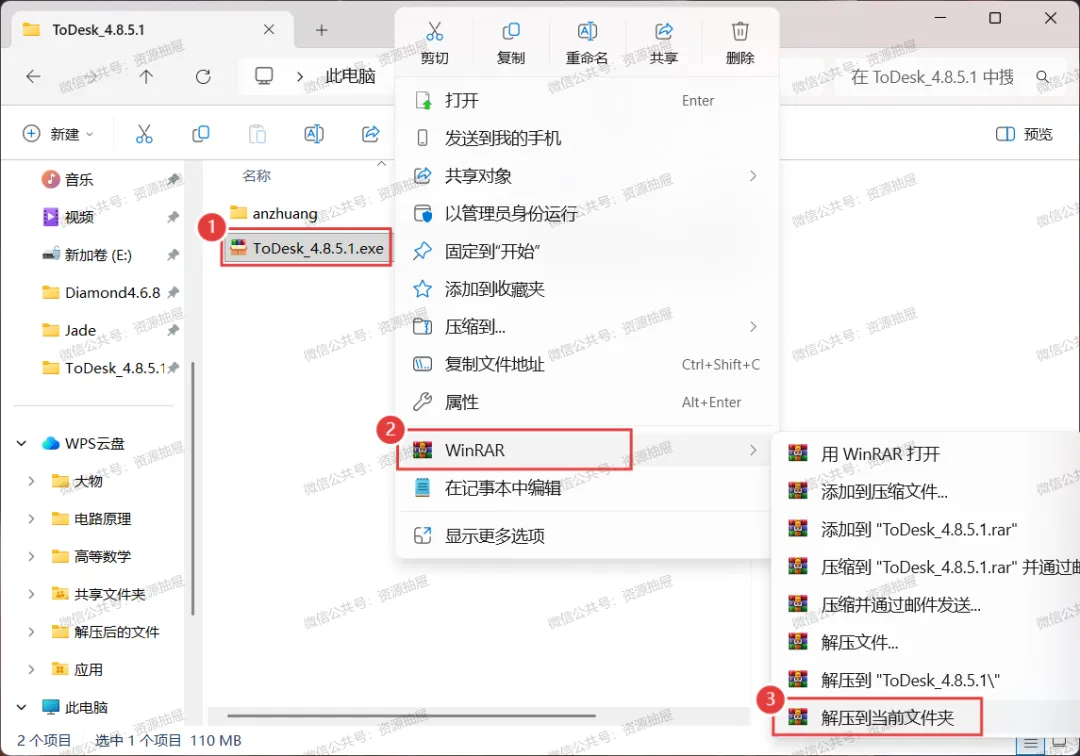The image size is (1080, 756).
Task: Click 此电脑 in address breadcrumb
Action: 350,76
